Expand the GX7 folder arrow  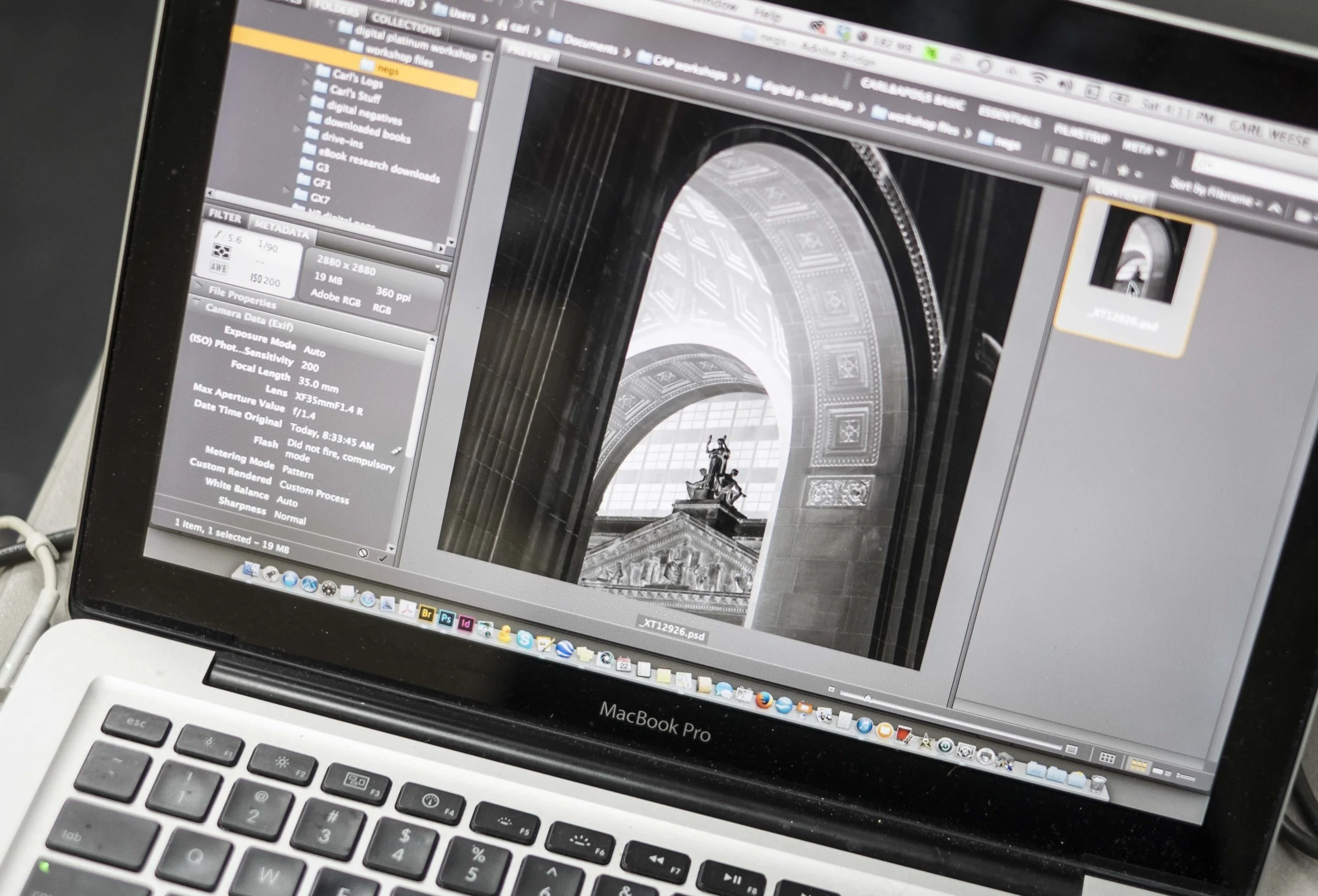pyautogui.click(x=286, y=190)
